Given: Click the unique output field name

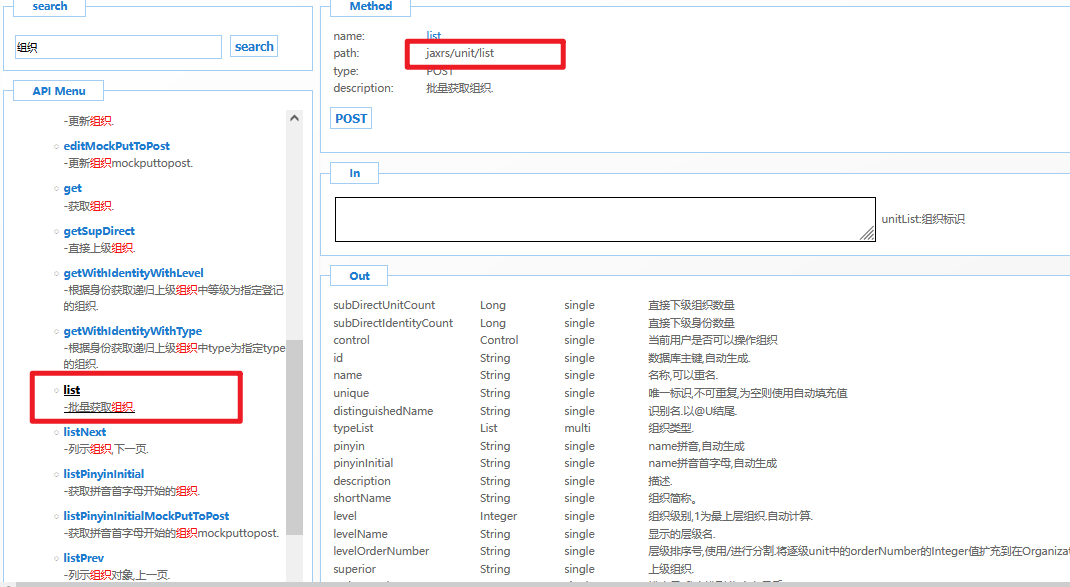Looking at the screenshot, I should [351, 393].
